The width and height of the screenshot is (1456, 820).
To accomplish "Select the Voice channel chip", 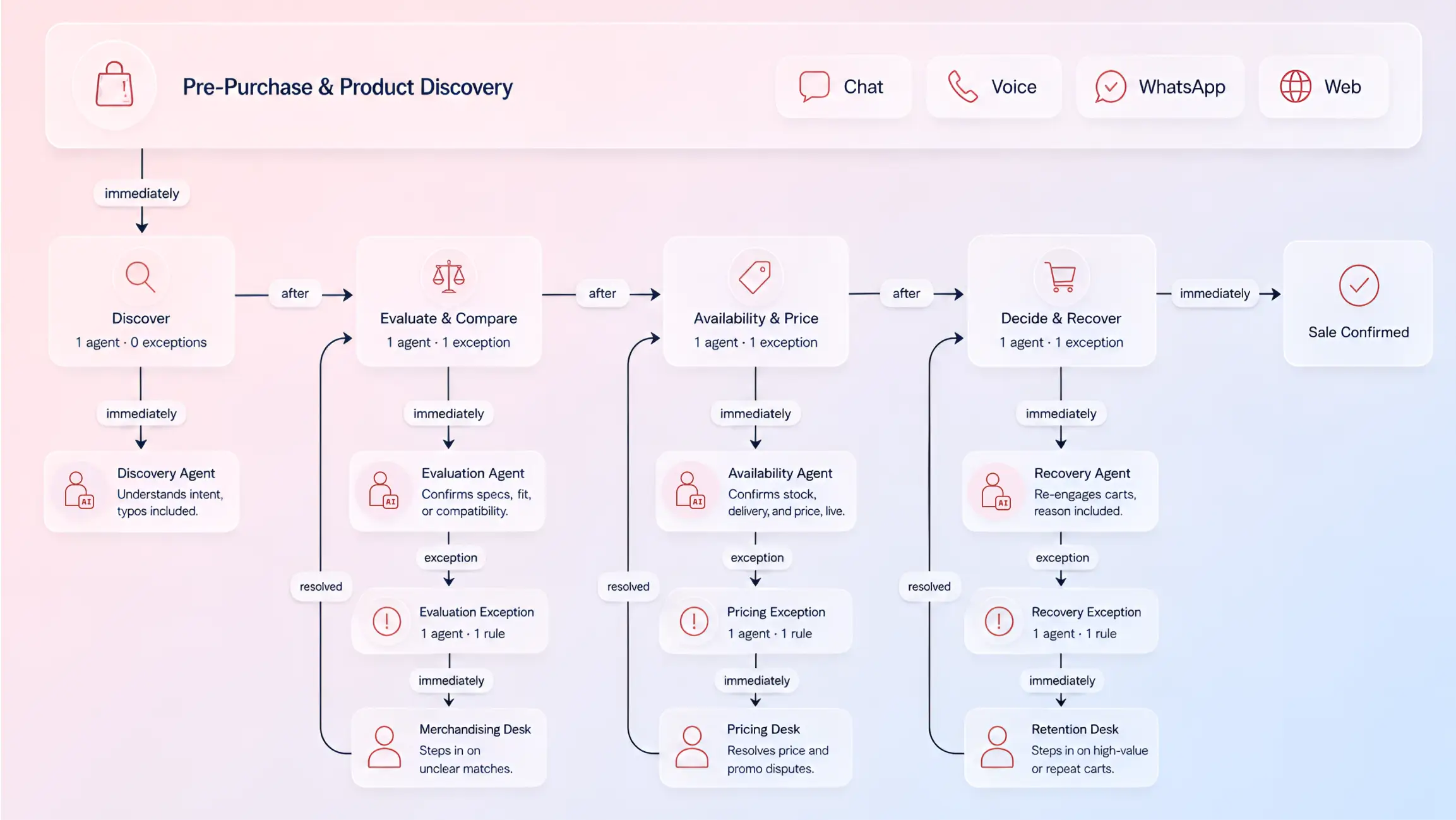I will pyautogui.click(x=994, y=87).
